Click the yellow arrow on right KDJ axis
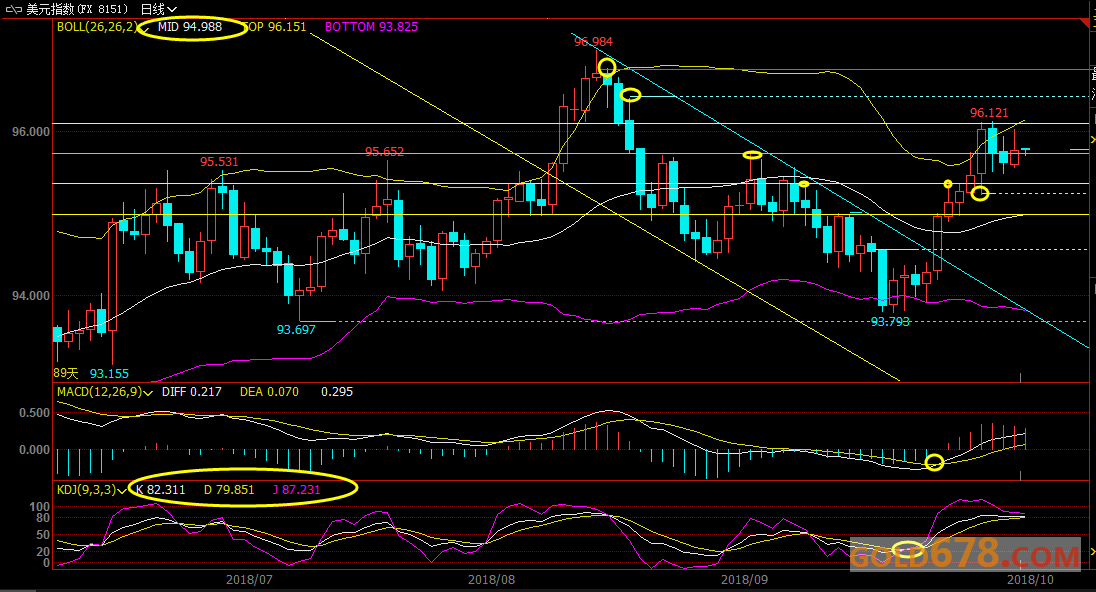 tap(1091, 551)
